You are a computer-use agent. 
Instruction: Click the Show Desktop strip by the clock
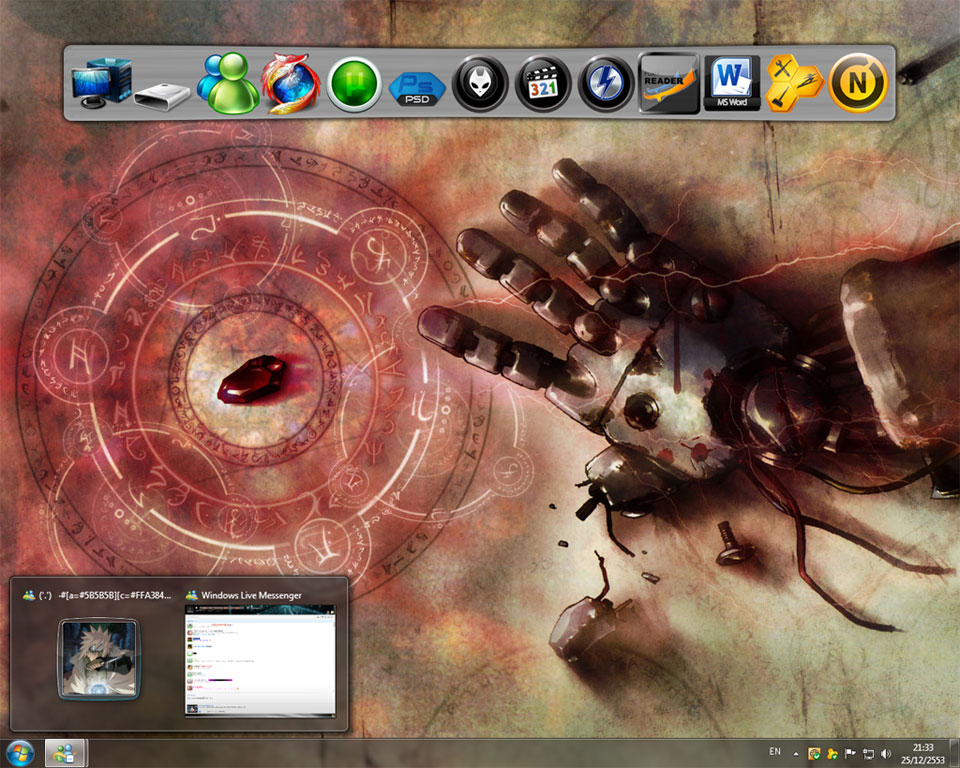(954, 754)
